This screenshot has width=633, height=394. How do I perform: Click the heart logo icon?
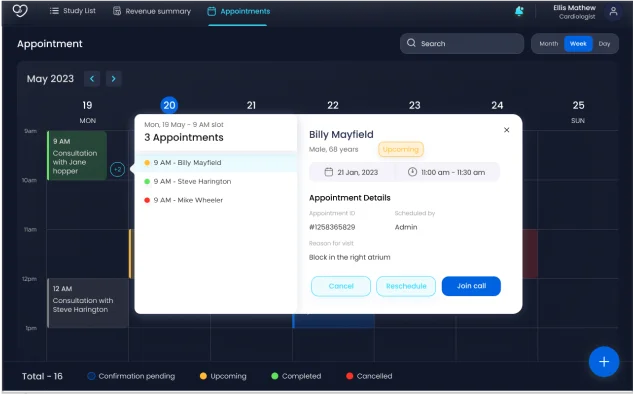[20, 11]
